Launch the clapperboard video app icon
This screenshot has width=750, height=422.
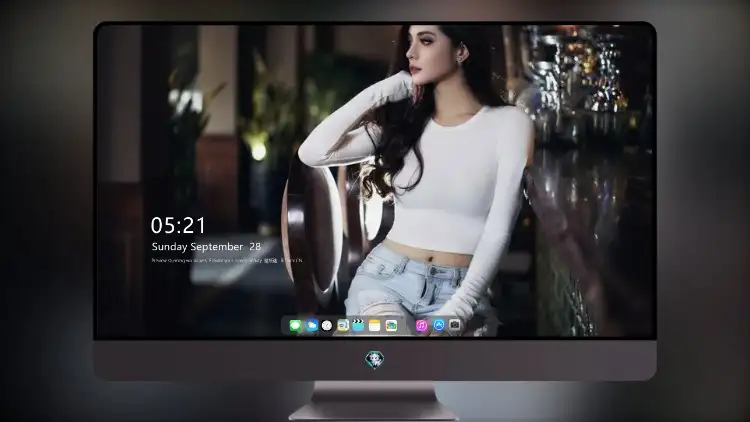(358, 326)
